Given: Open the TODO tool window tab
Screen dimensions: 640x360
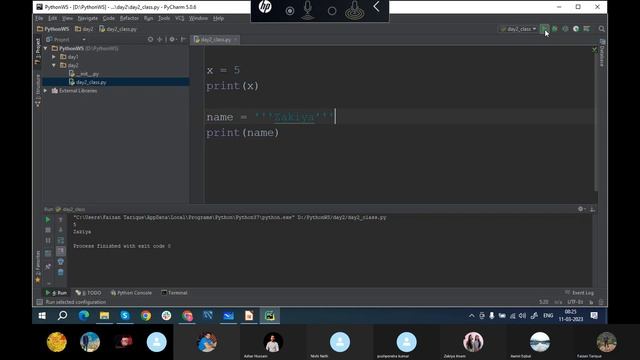Looking at the screenshot, I should (89, 293).
